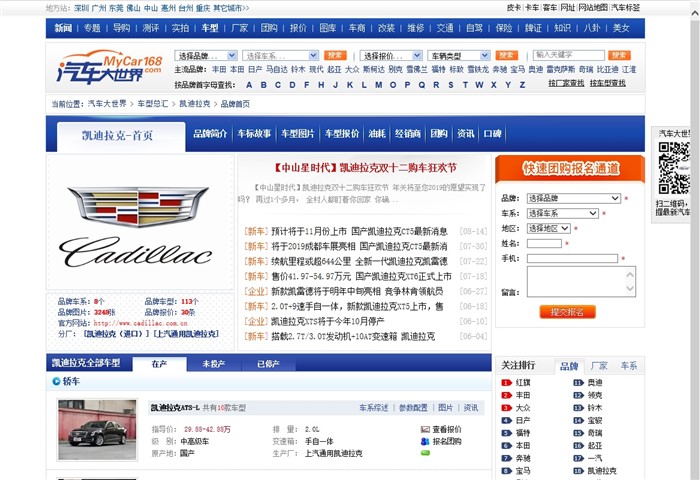Click the 姓名 input field

(x=544, y=243)
